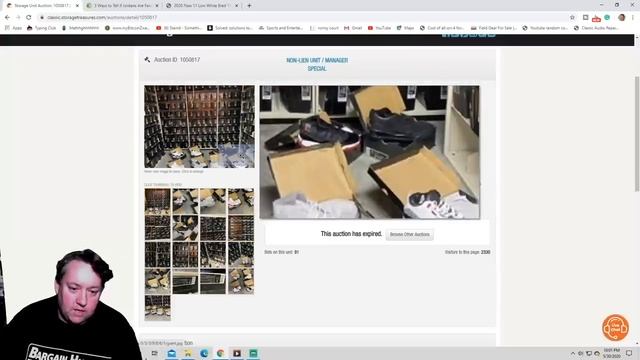Viewport: 640px width, 360px height.
Task: Open Chrome three-dot menu
Action: click(x=633, y=18)
